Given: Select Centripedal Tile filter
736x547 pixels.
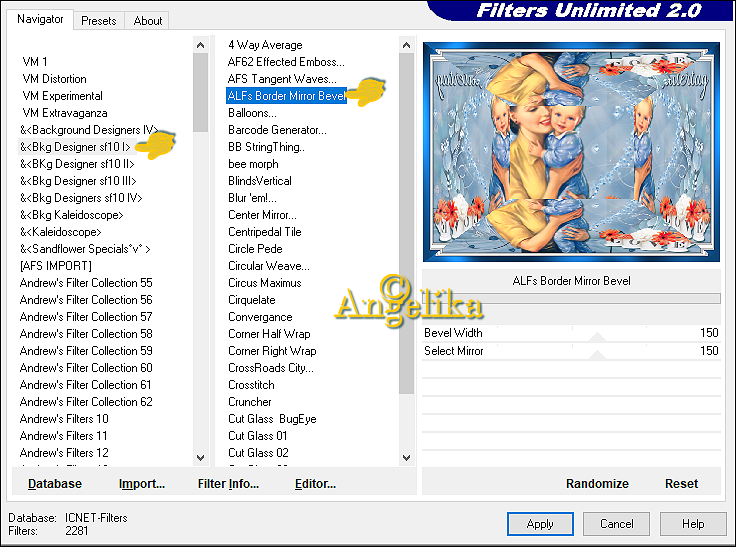Looking at the screenshot, I should [x=265, y=232].
